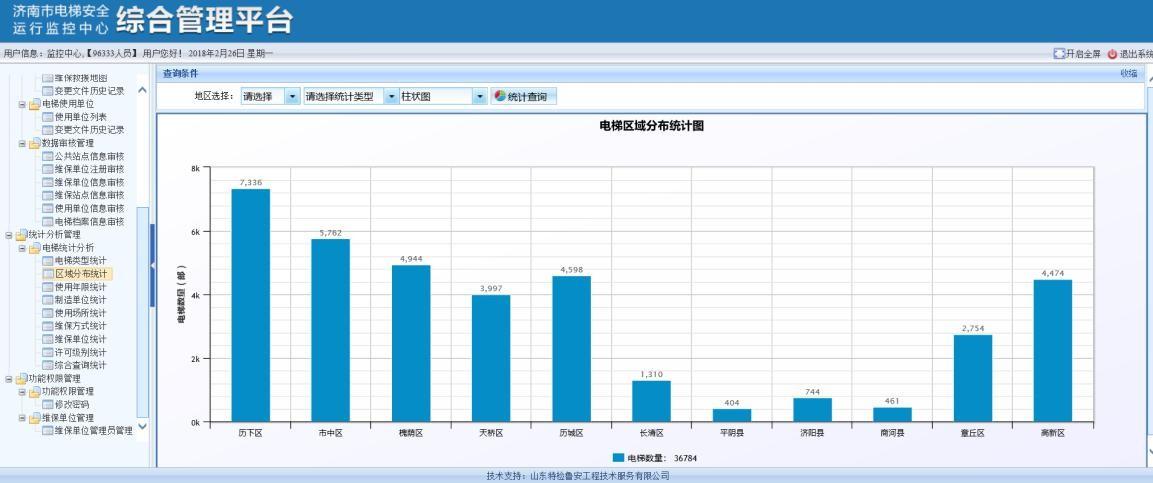Image resolution: width=1153 pixels, height=483 pixels.
Task: Open 电梯类型统计 in the sidebar
Action: (x=80, y=260)
